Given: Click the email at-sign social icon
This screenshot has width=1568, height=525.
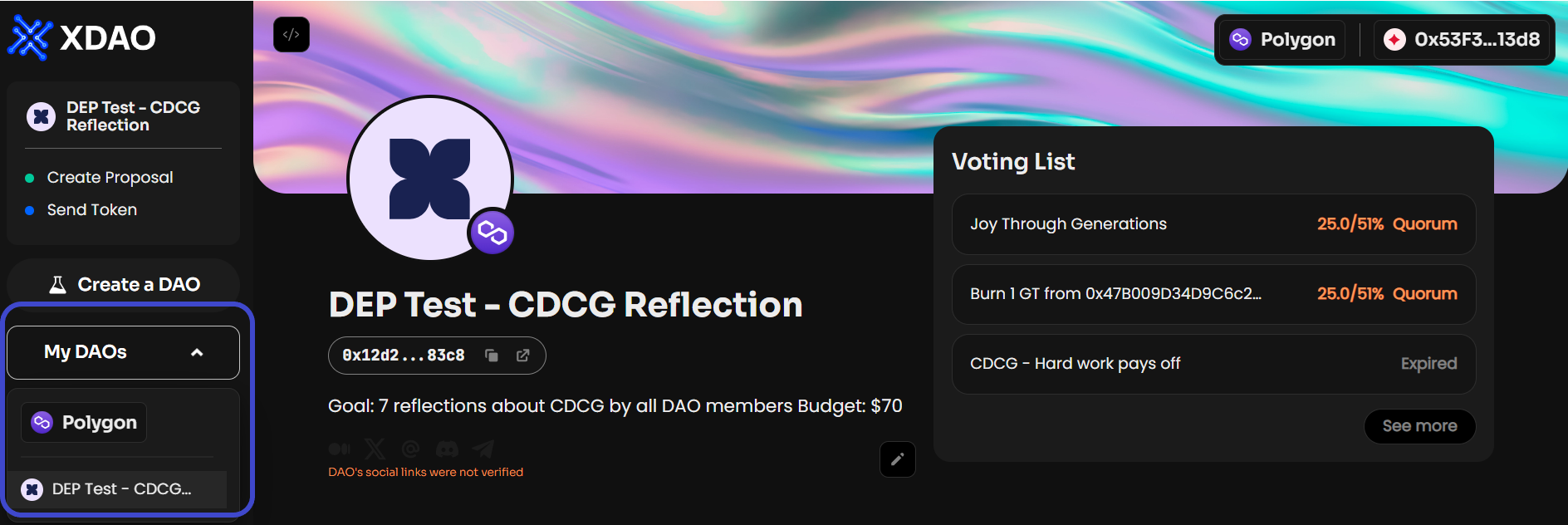Looking at the screenshot, I should coord(410,449).
